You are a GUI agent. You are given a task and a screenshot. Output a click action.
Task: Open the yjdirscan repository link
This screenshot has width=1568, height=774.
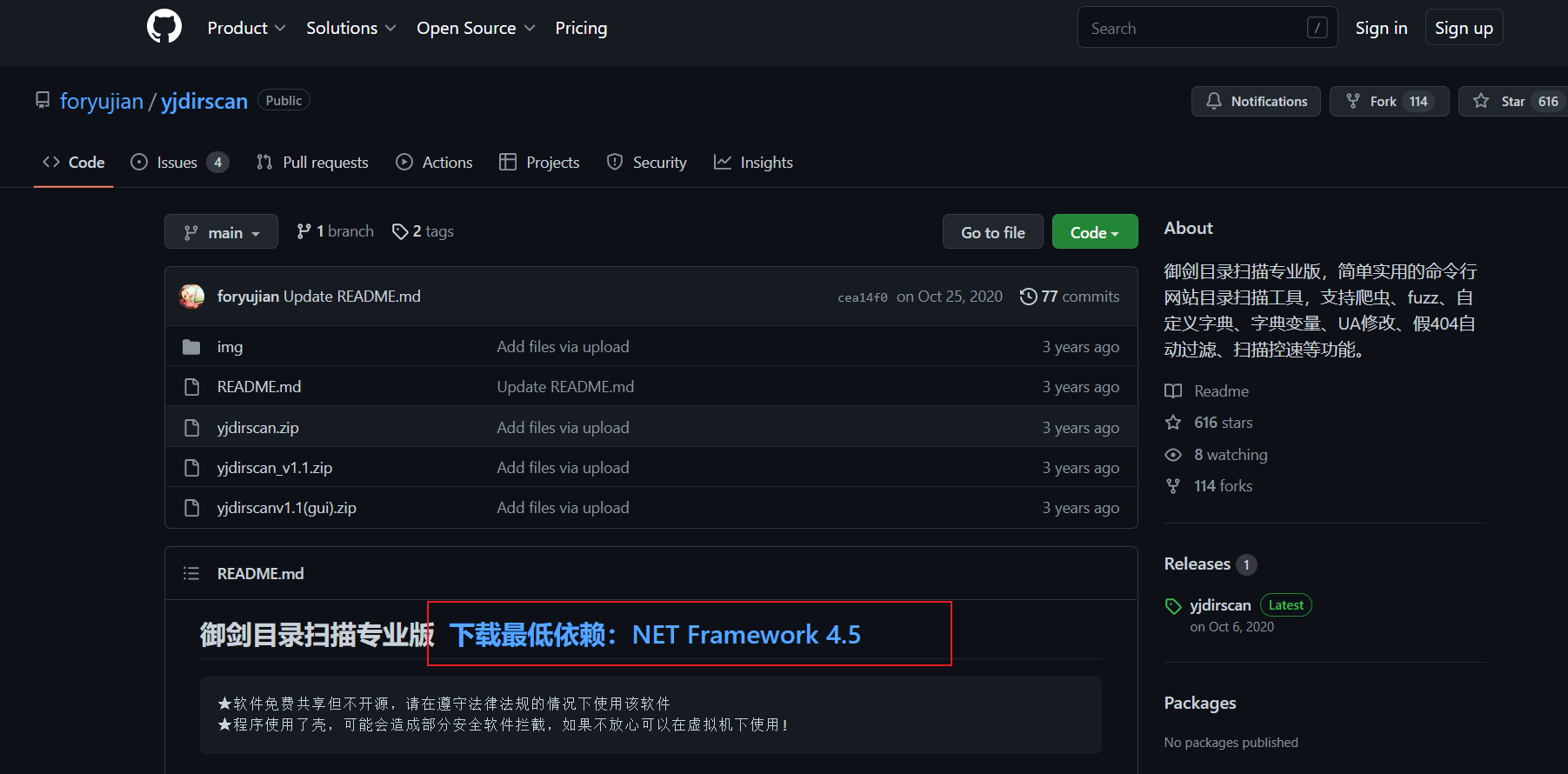[x=204, y=101]
